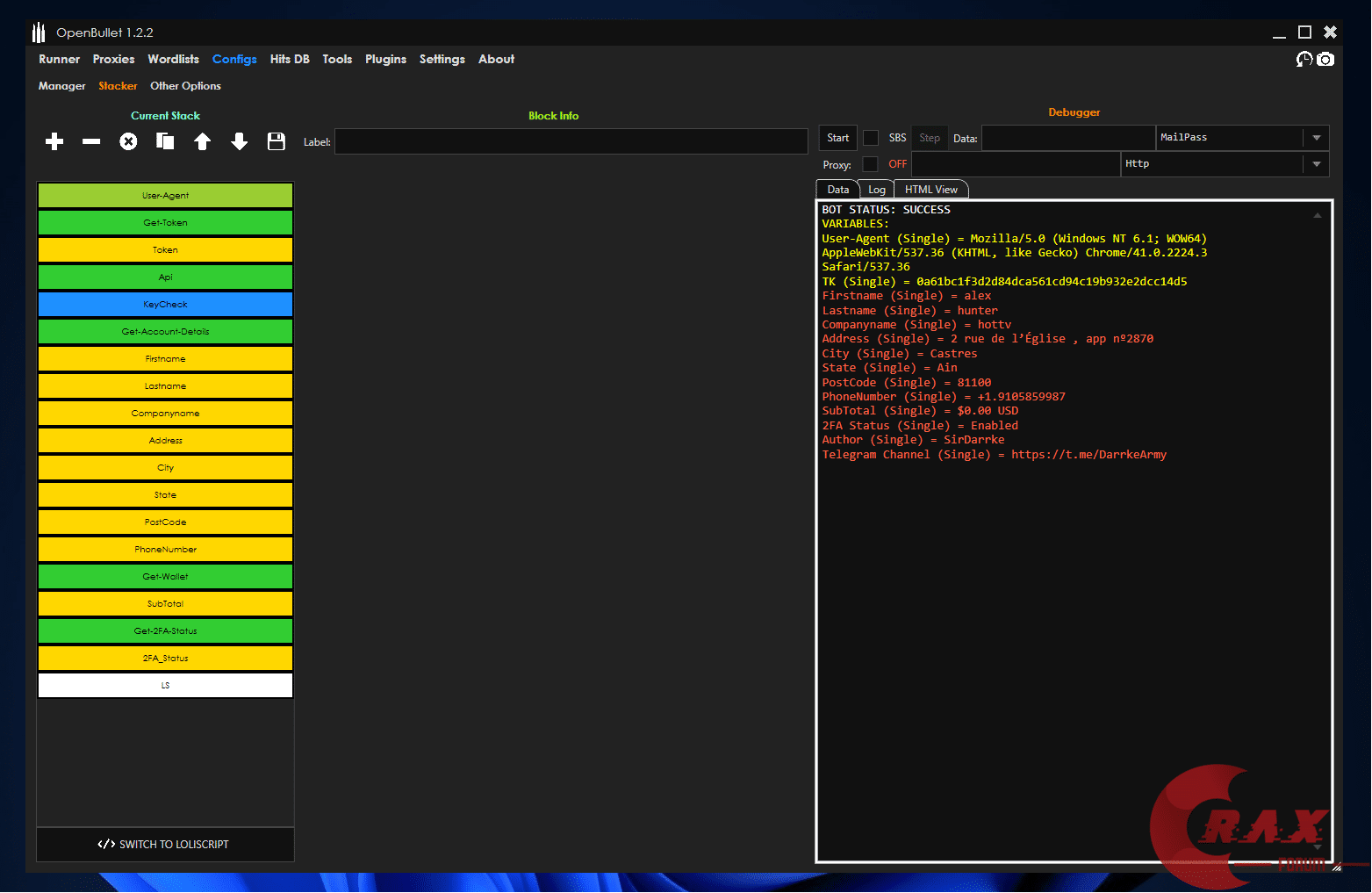This screenshot has height=893, width=1372.
Task: Enable the Proxy checkbox
Action: tap(870, 164)
